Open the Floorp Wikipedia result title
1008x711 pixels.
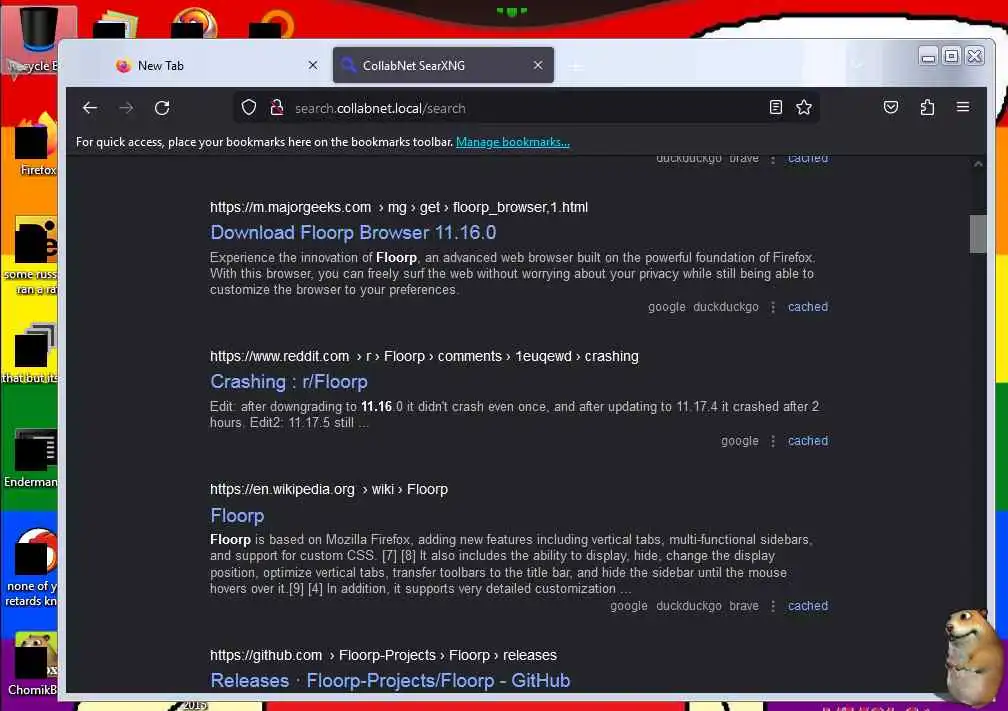(x=237, y=516)
